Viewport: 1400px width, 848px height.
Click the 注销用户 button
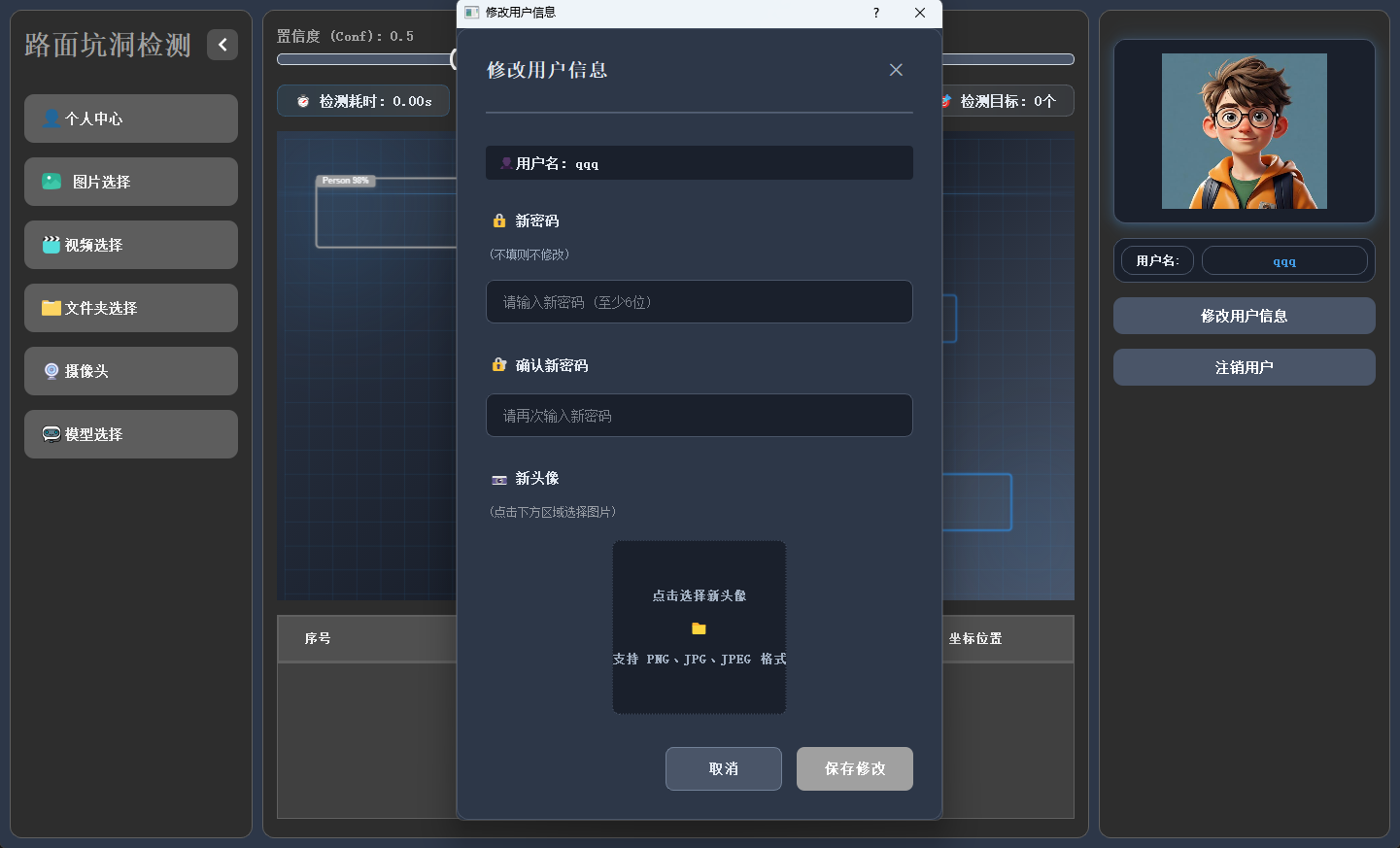pyautogui.click(x=1245, y=367)
